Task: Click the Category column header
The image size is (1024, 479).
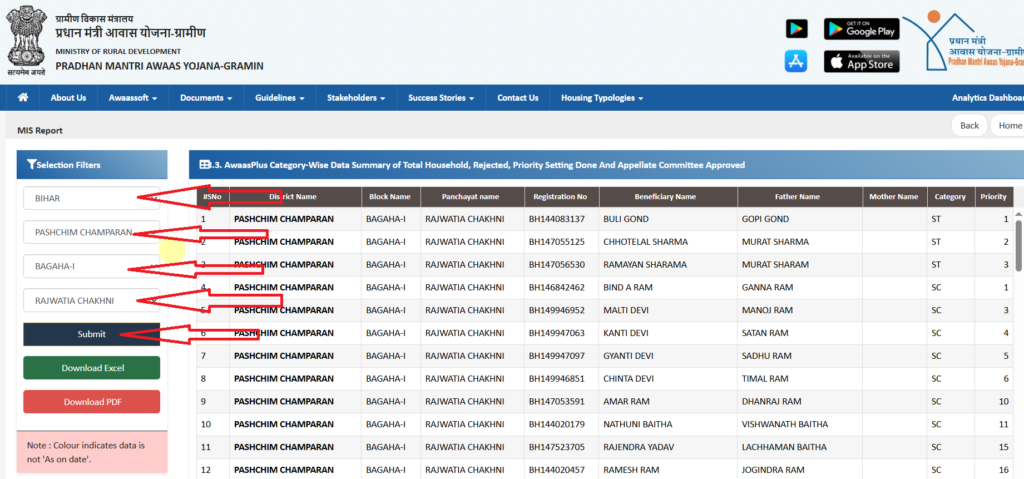Action: pos(950,197)
